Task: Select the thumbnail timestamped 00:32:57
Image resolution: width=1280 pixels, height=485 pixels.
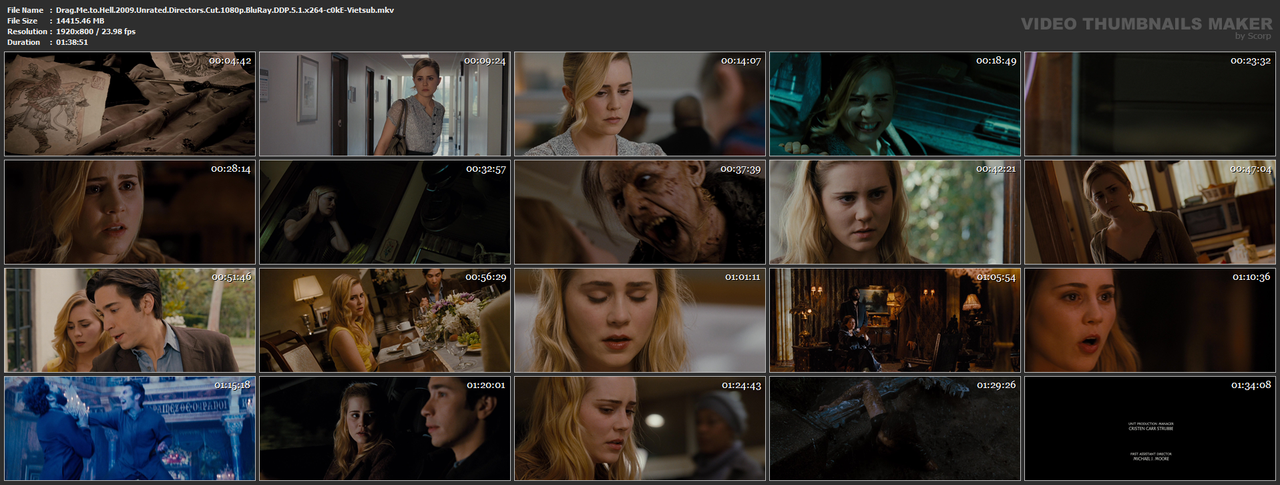Action: click(x=385, y=212)
